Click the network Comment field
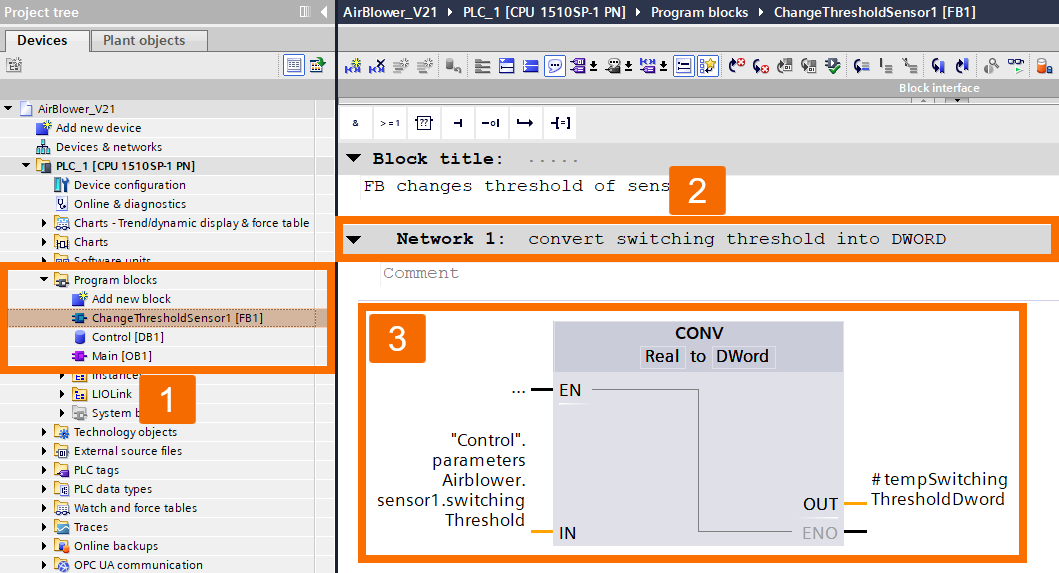Viewport: 1059px width, 573px height. 421,273
